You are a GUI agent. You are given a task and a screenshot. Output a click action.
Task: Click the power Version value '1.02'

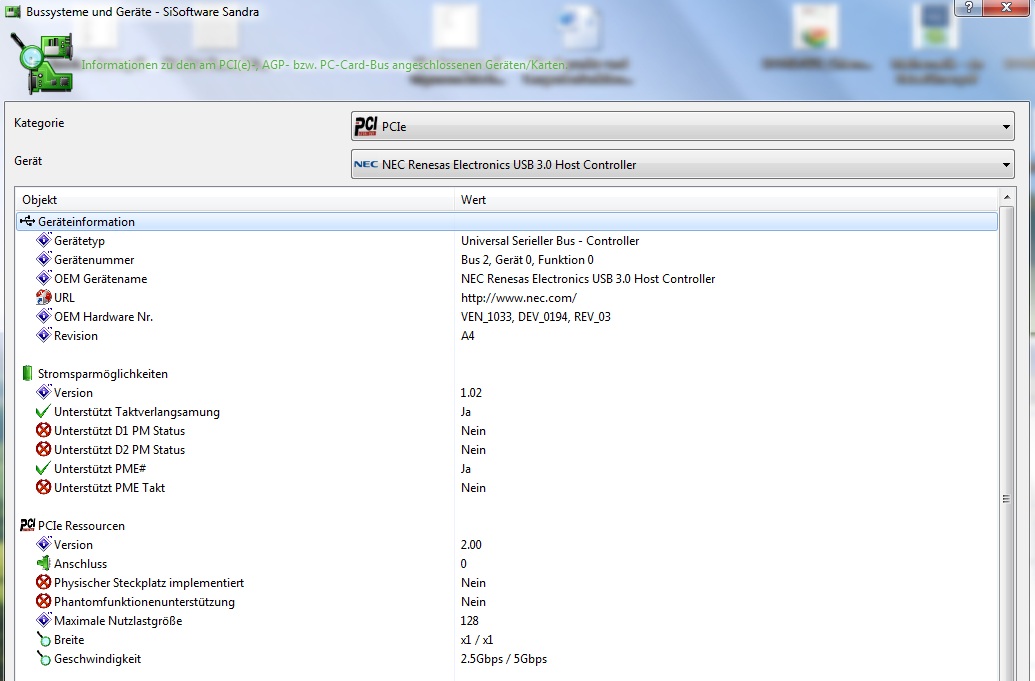click(x=471, y=393)
